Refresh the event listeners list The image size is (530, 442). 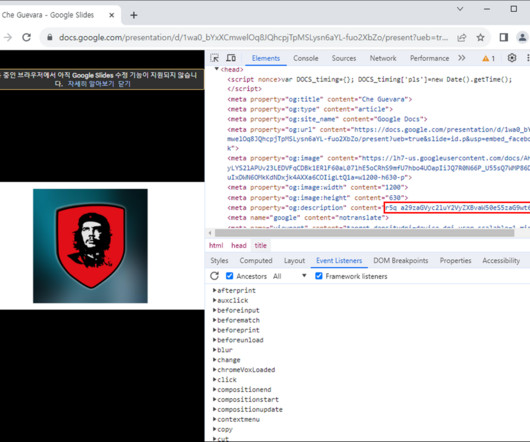[x=215, y=276]
